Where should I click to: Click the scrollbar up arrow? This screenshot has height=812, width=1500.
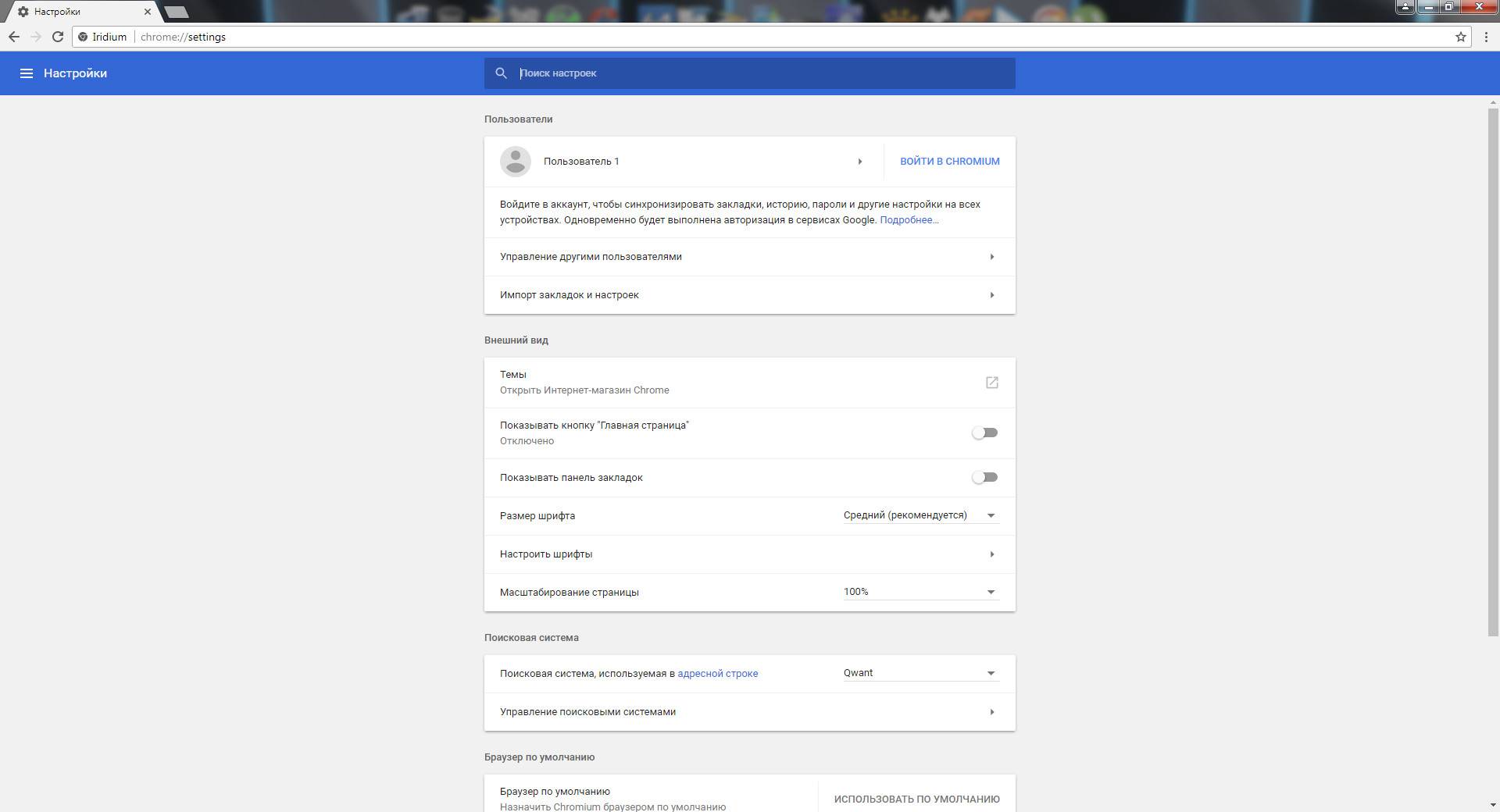(1494, 102)
